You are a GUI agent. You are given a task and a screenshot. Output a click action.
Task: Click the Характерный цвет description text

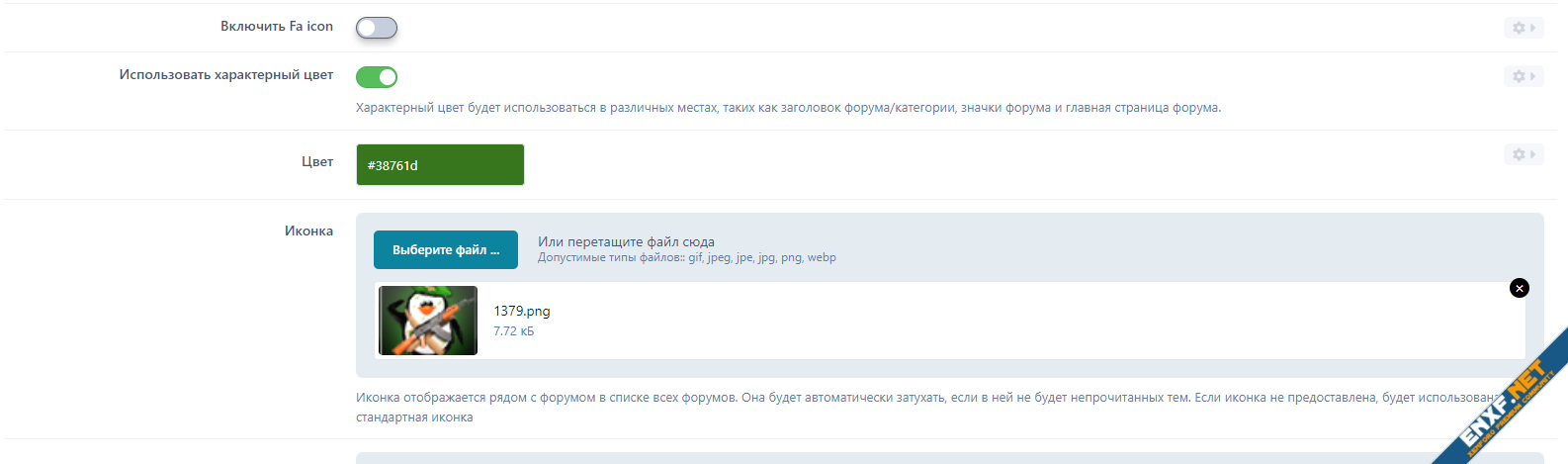coord(788,108)
